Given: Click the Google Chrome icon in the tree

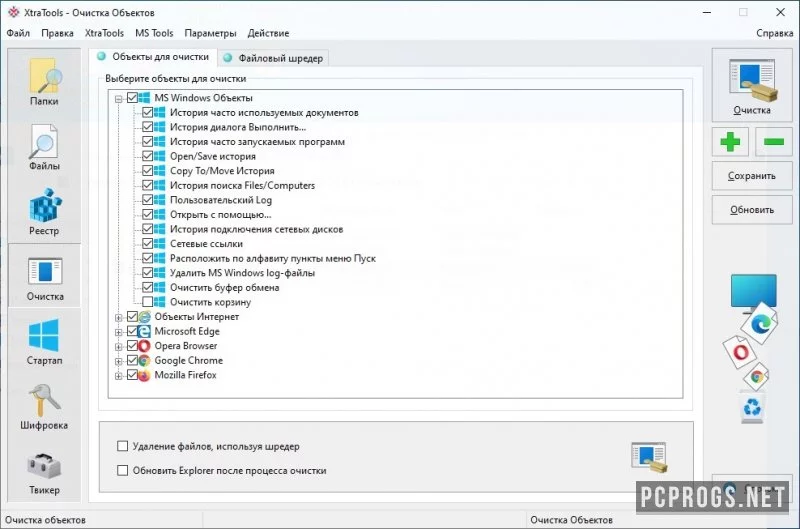Looking at the screenshot, I should (x=144, y=361).
